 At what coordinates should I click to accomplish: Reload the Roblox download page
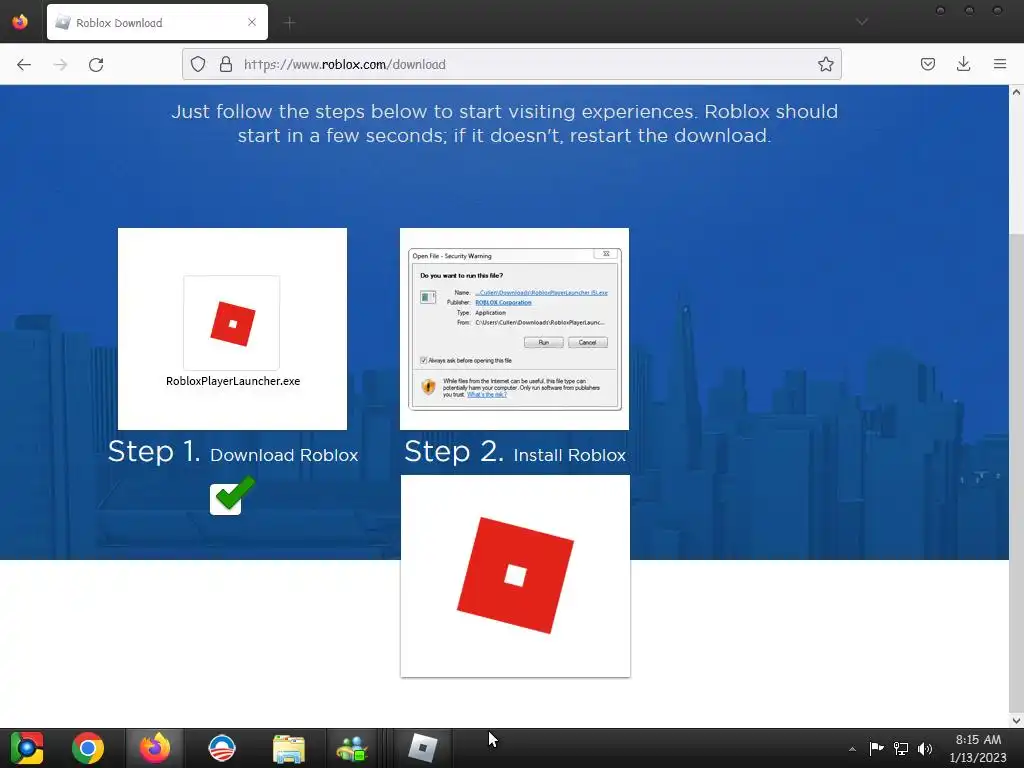[x=96, y=64]
